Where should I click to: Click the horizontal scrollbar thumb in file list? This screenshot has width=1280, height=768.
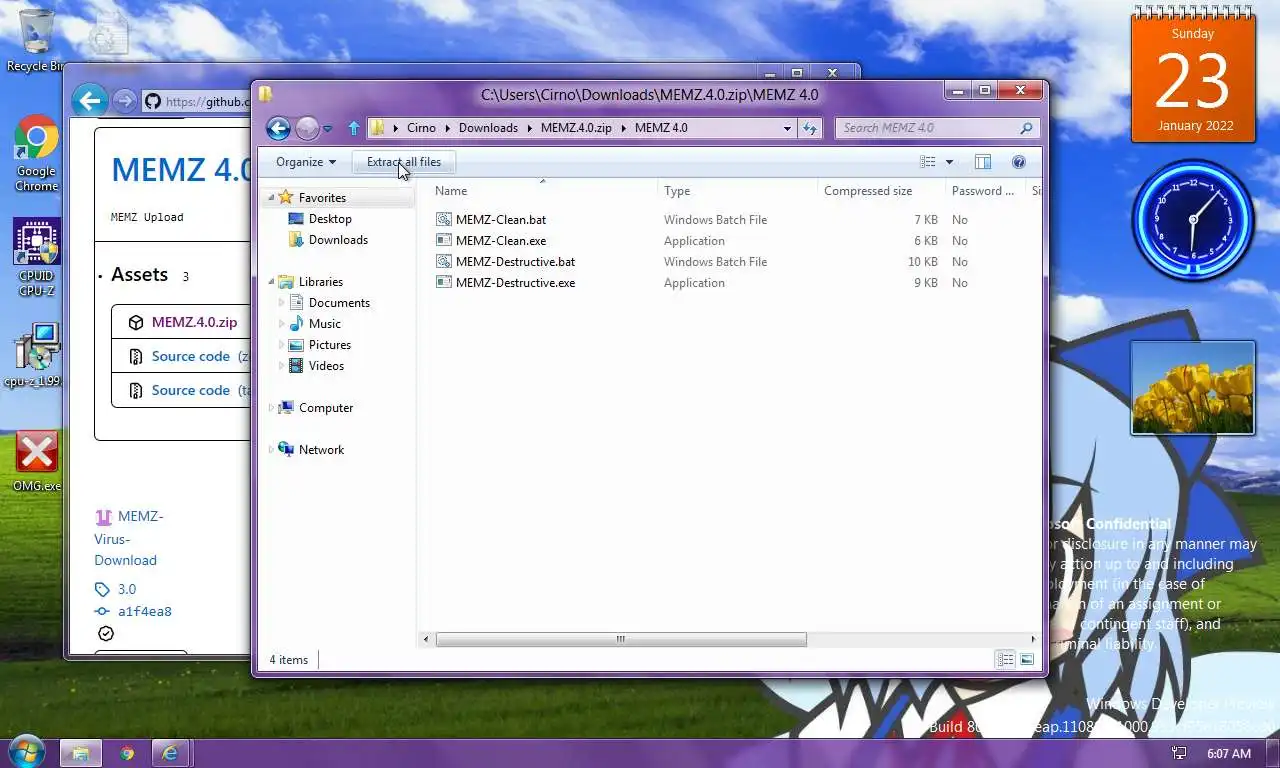[x=620, y=639]
